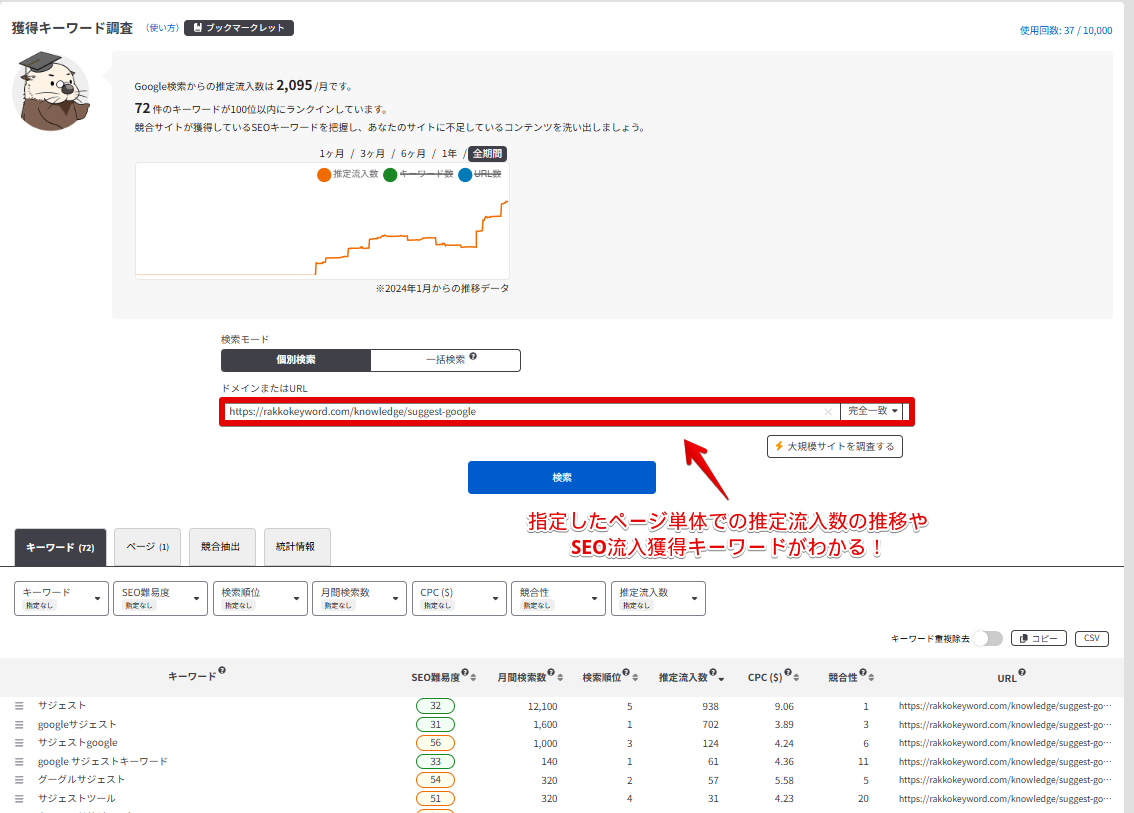This screenshot has height=813, width=1134.
Task: Clear the URL field with the X icon
Action: tap(828, 412)
